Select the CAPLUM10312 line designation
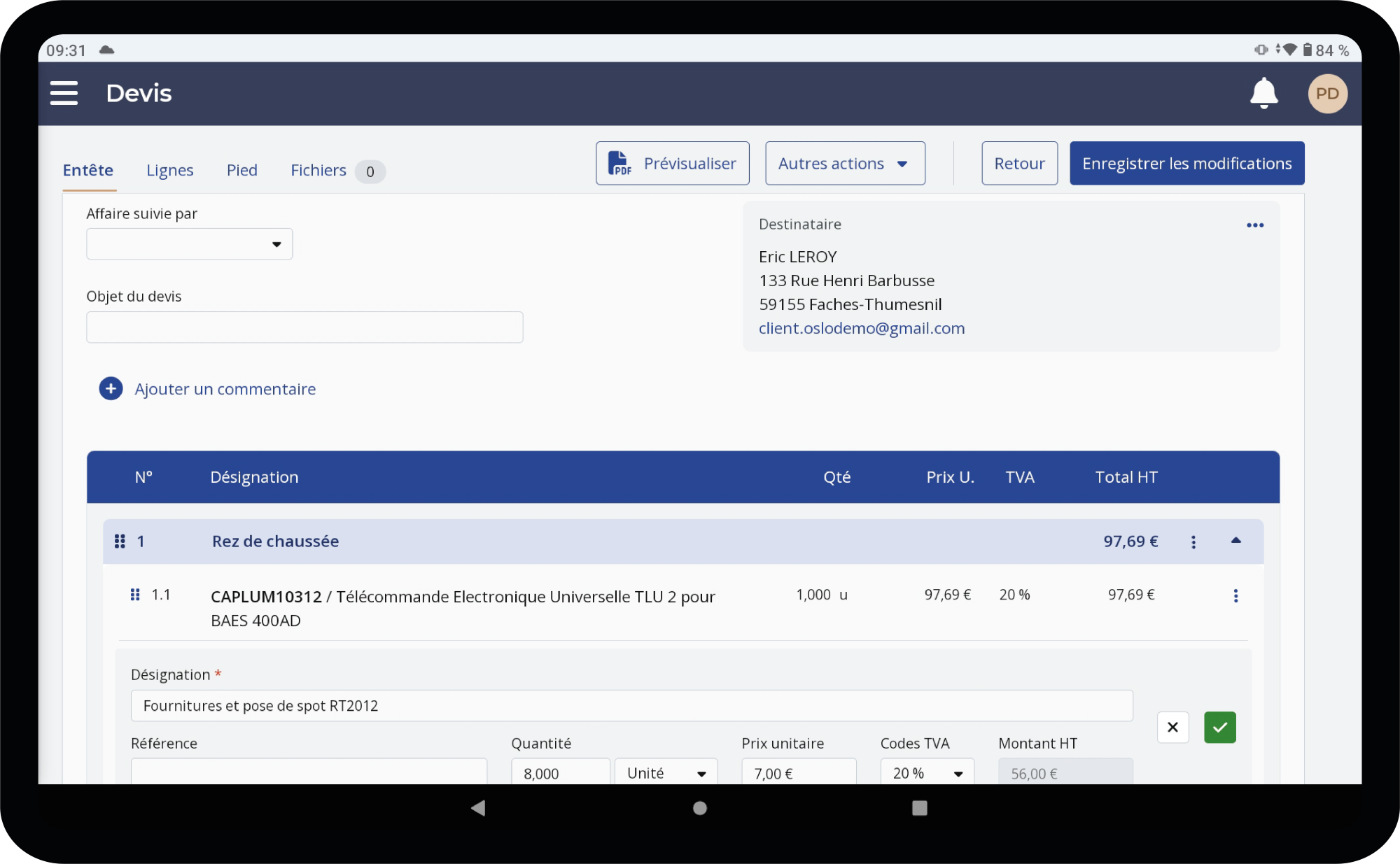The height and width of the screenshot is (864, 1400). 463,608
